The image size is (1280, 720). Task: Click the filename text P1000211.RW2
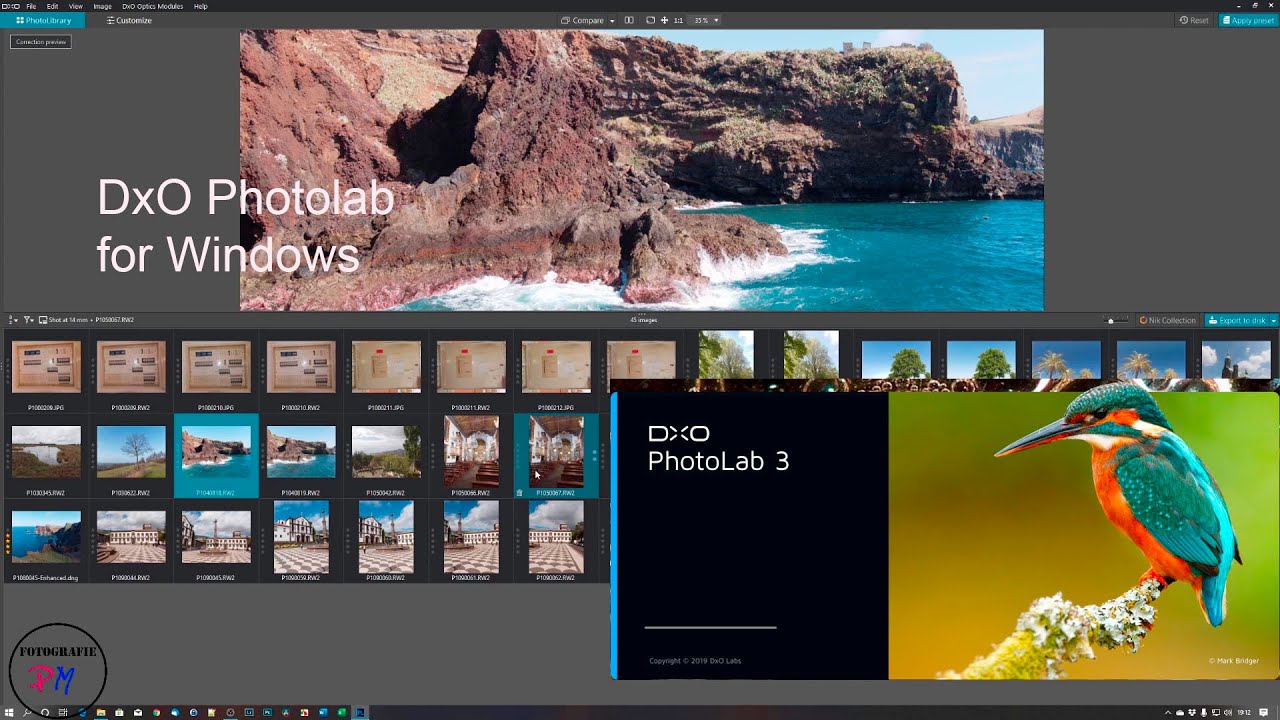471,408
